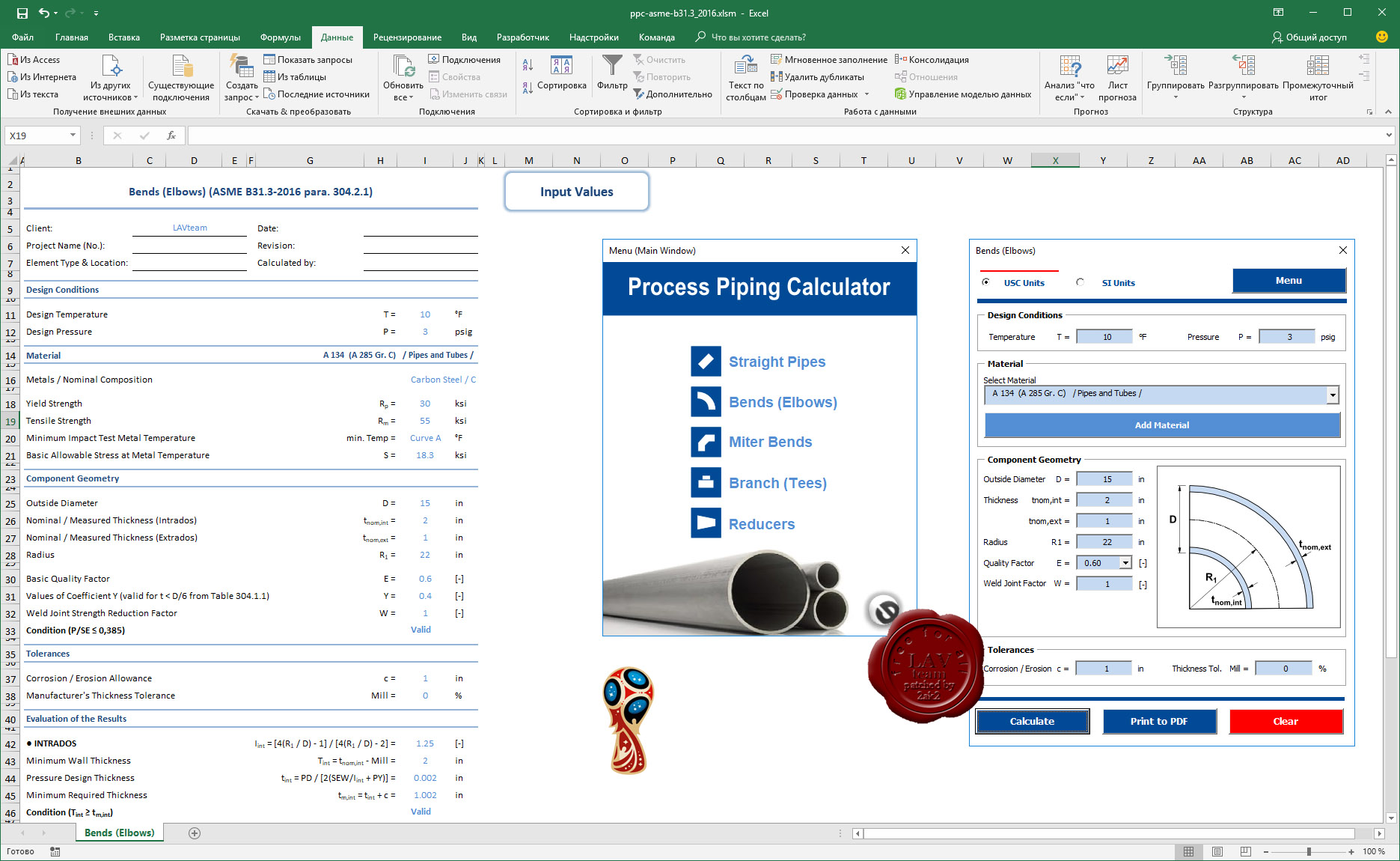Switch to the Formulas (Формулы) tab
The height and width of the screenshot is (861, 1400).
click(281, 37)
